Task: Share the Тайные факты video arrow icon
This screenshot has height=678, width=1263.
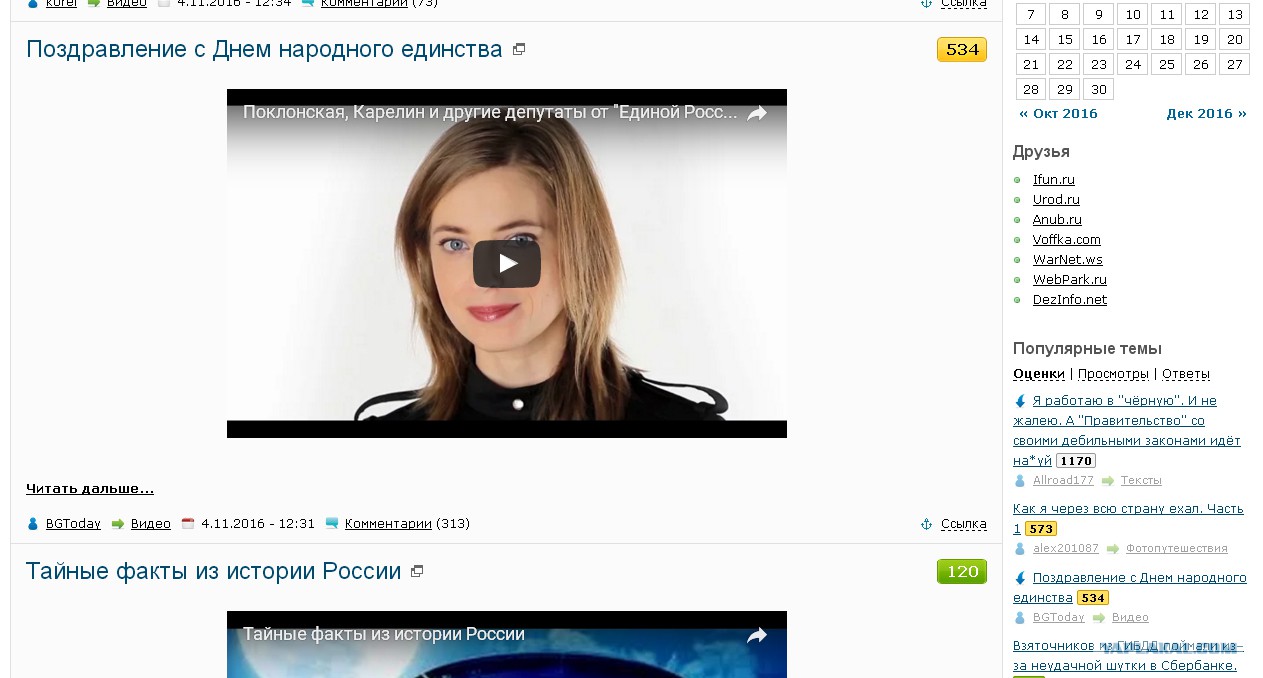Action: click(757, 635)
